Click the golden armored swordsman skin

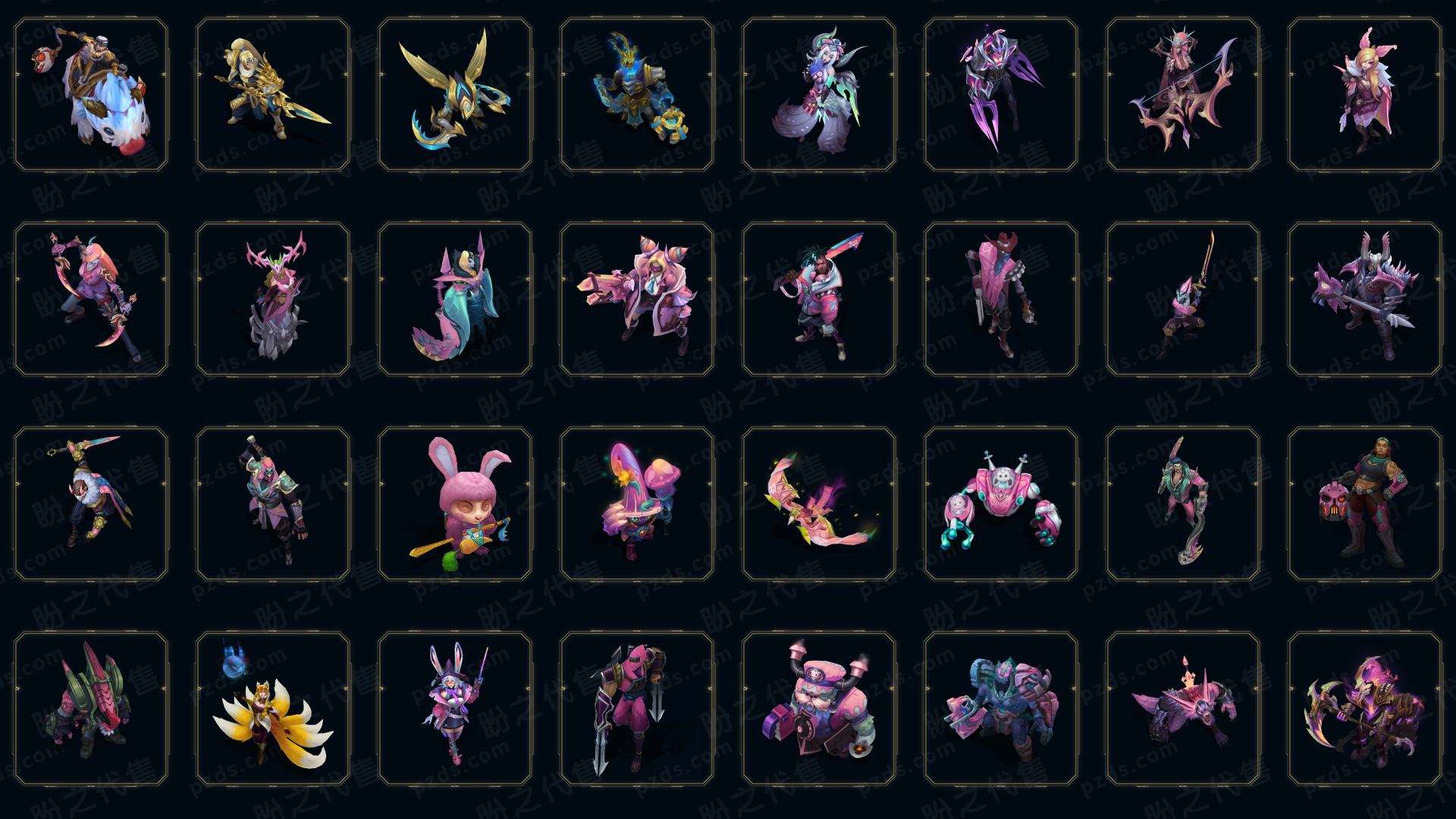[x=273, y=95]
